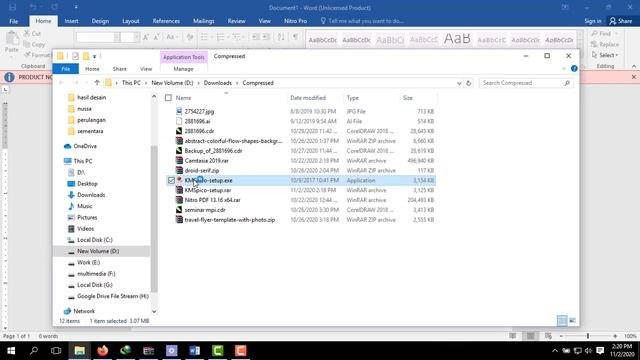
Task: Uncheck the KMSpico-setup.exe checkbox
Action: click(x=171, y=180)
